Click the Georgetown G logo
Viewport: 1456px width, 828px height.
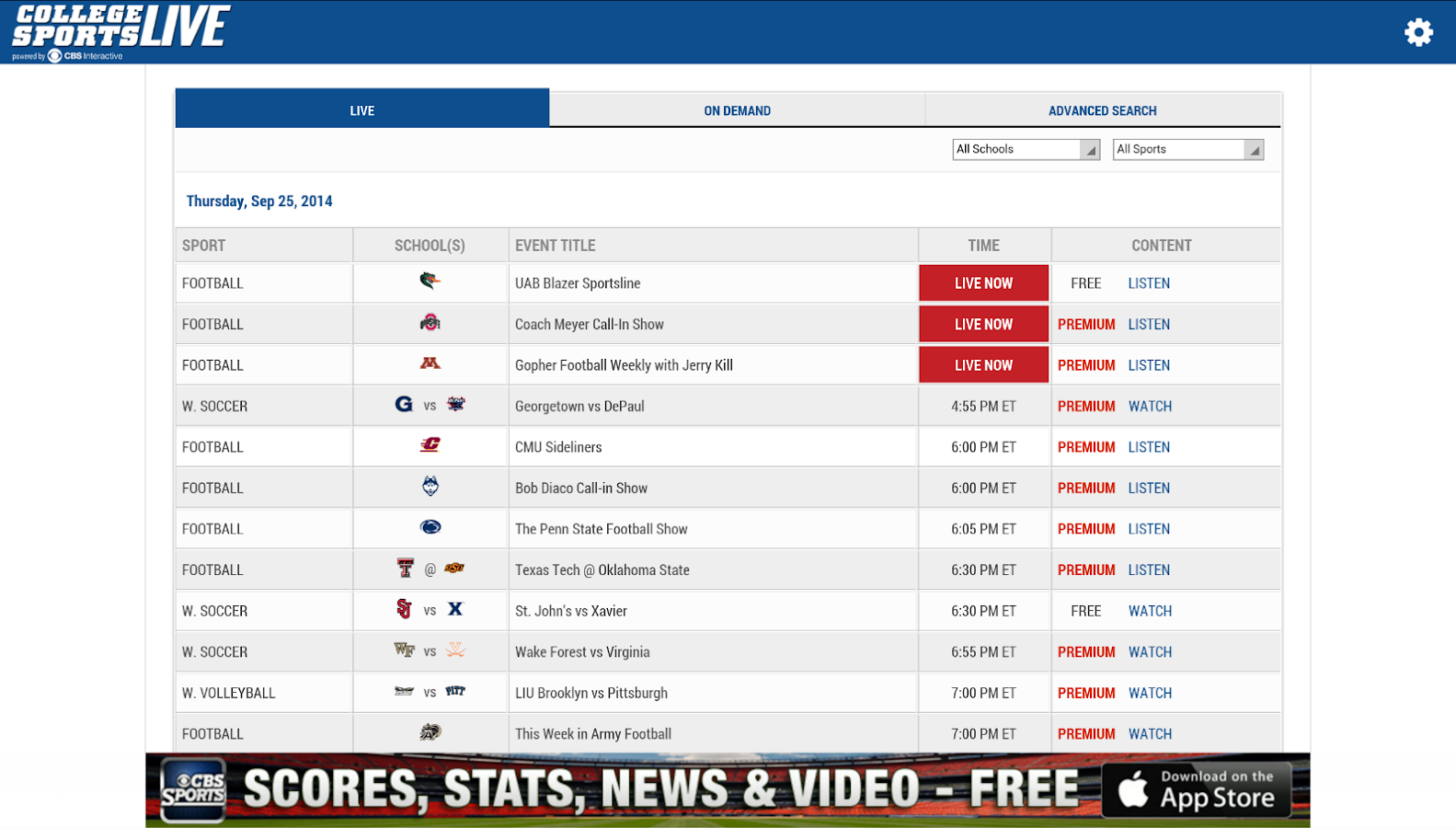[x=404, y=404]
